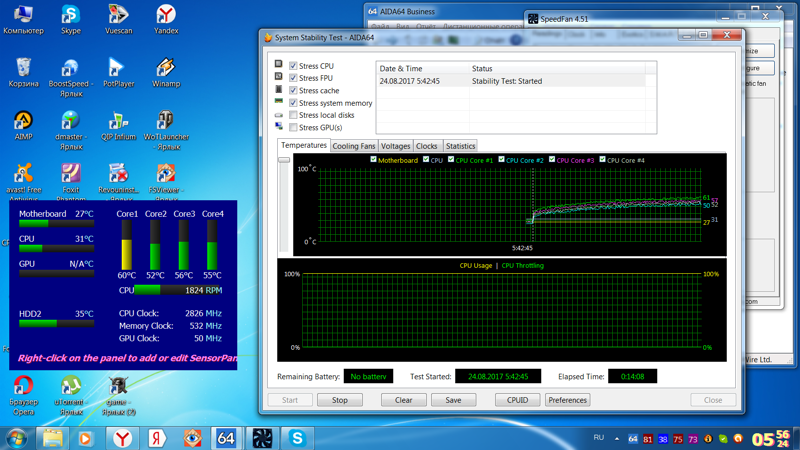This screenshot has height=450, width=800.
Task: Open the Clocks tab
Action: click(x=427, y=146)
